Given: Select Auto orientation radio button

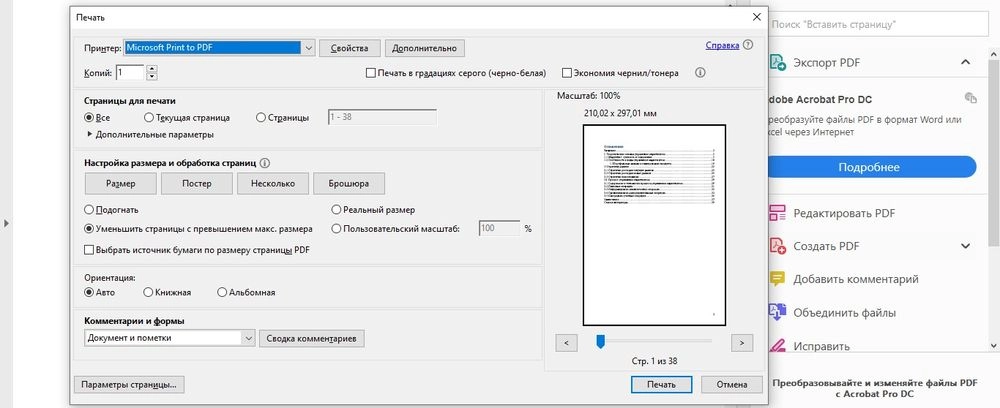Looking at the screenshot, I should (89, 293).
